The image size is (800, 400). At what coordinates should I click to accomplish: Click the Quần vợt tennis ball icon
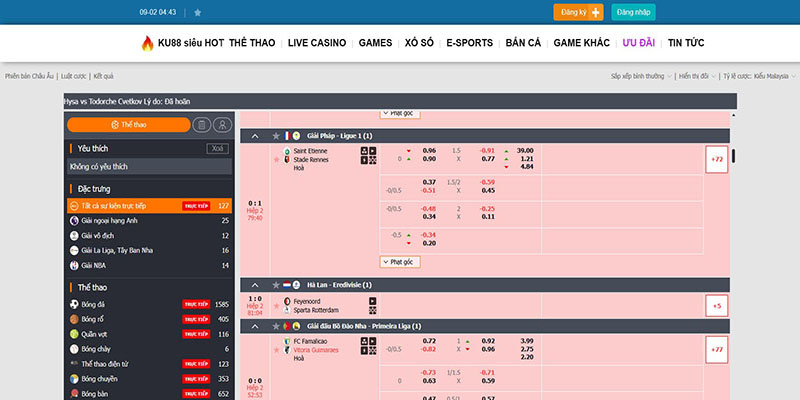(x=74, y=334)
